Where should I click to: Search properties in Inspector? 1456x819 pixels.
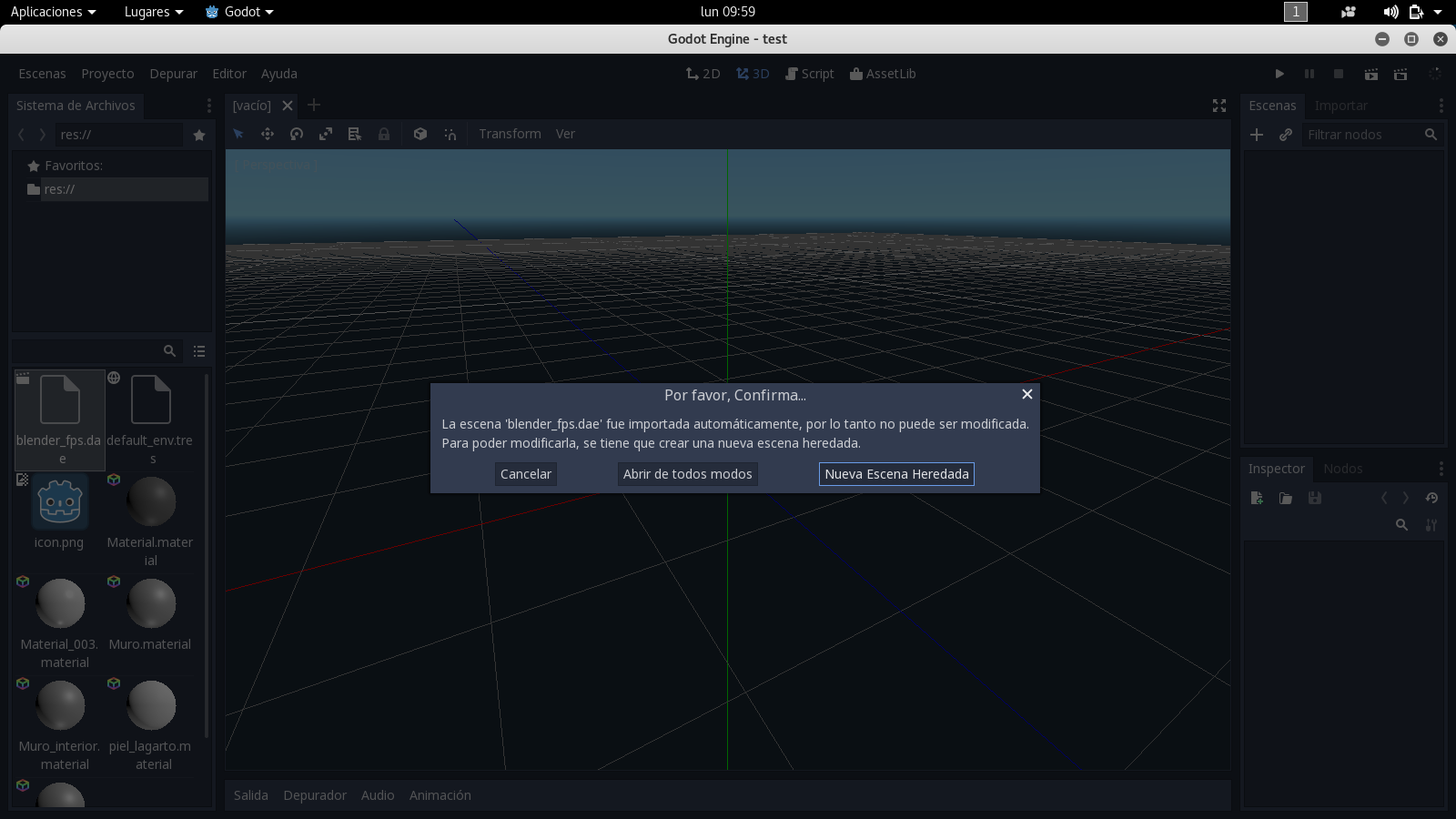[1402, 525]
